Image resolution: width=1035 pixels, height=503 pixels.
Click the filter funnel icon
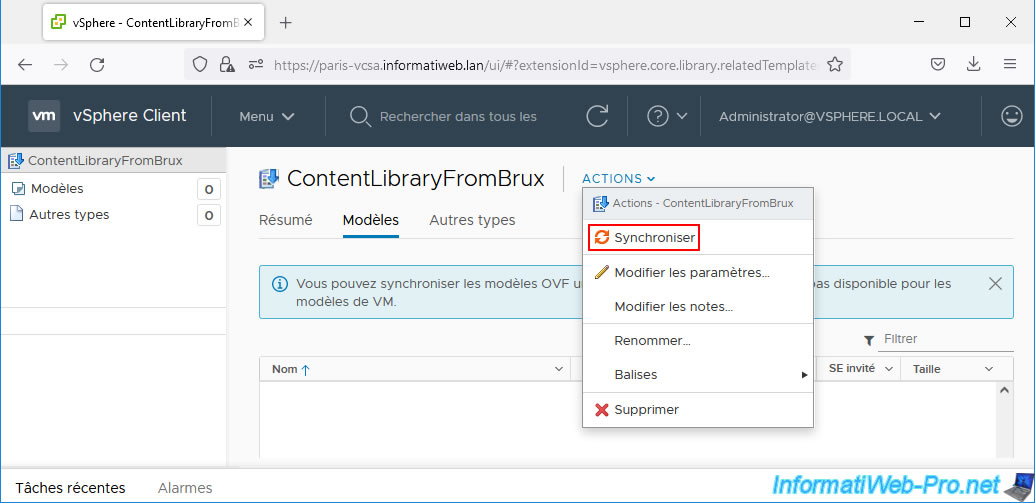tap(869, 340)
